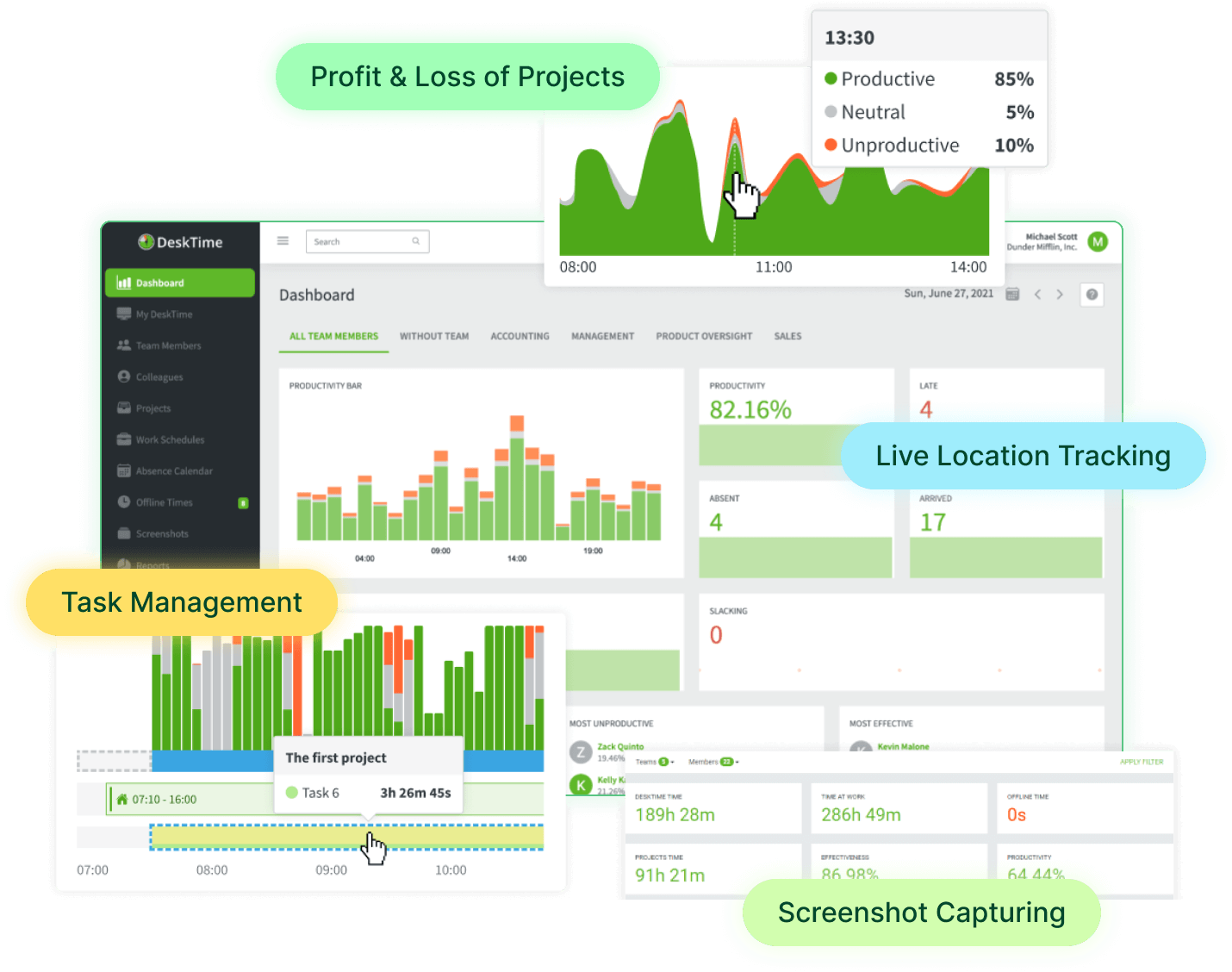Click the magnifier icon in the search box
The height and width of the screenshot is (972, 1232).
click(415, 241)
